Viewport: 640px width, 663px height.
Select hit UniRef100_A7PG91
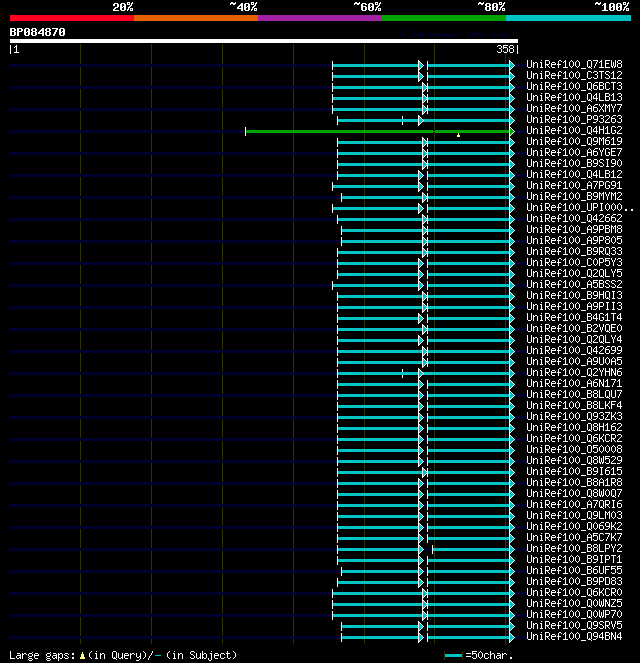pos(574,185)
